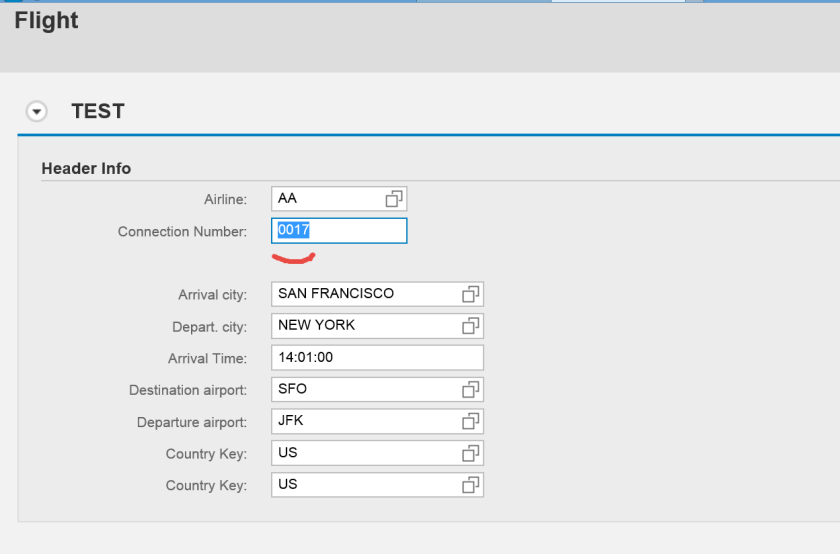The image size is (840, 554).
Task: Click the Flight page title
Action: pos(46,21)
